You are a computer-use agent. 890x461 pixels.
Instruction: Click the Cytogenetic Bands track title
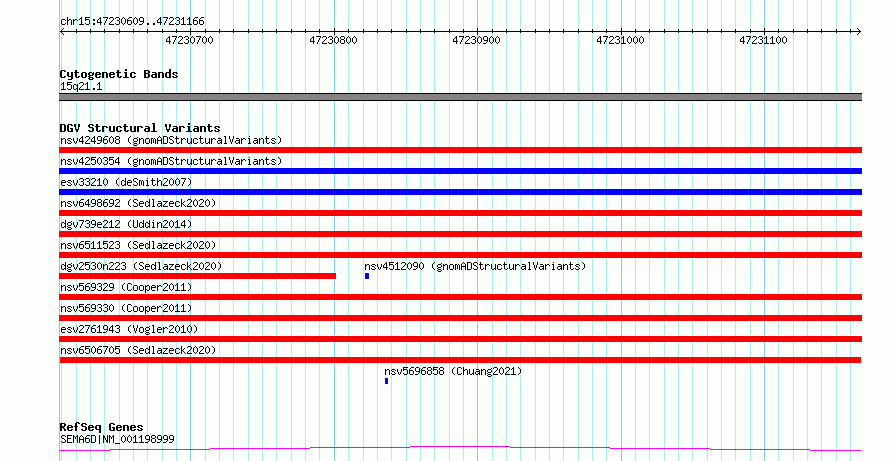(119, 74)
